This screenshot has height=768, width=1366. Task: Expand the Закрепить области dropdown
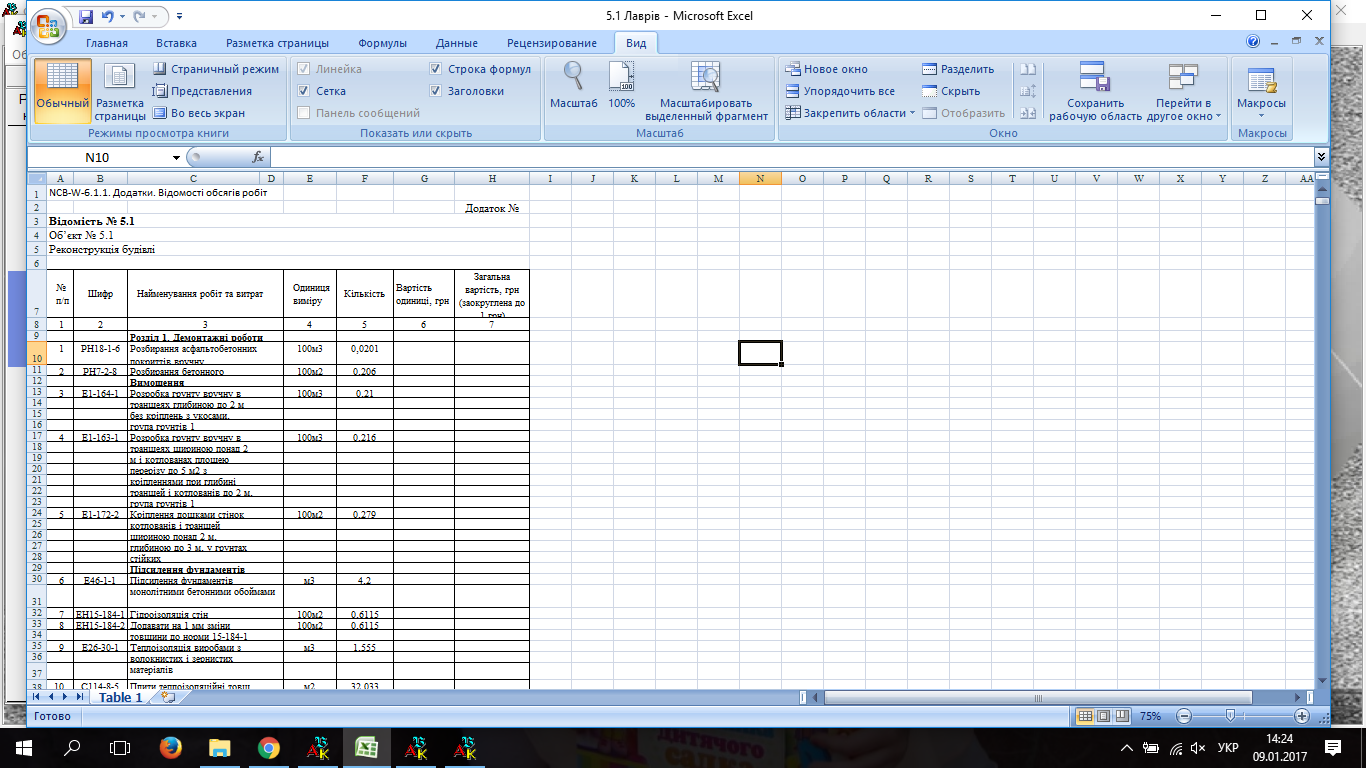coord(850,113)
